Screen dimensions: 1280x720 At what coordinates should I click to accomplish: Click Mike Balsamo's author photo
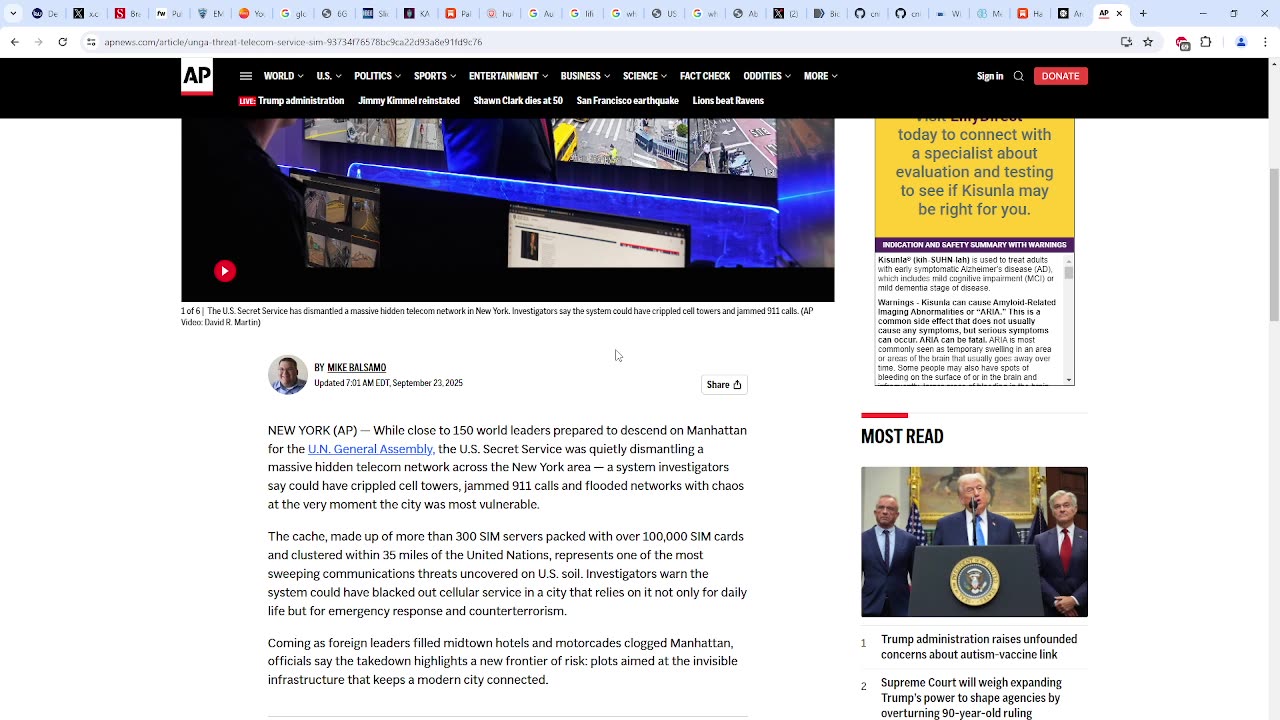288,375
